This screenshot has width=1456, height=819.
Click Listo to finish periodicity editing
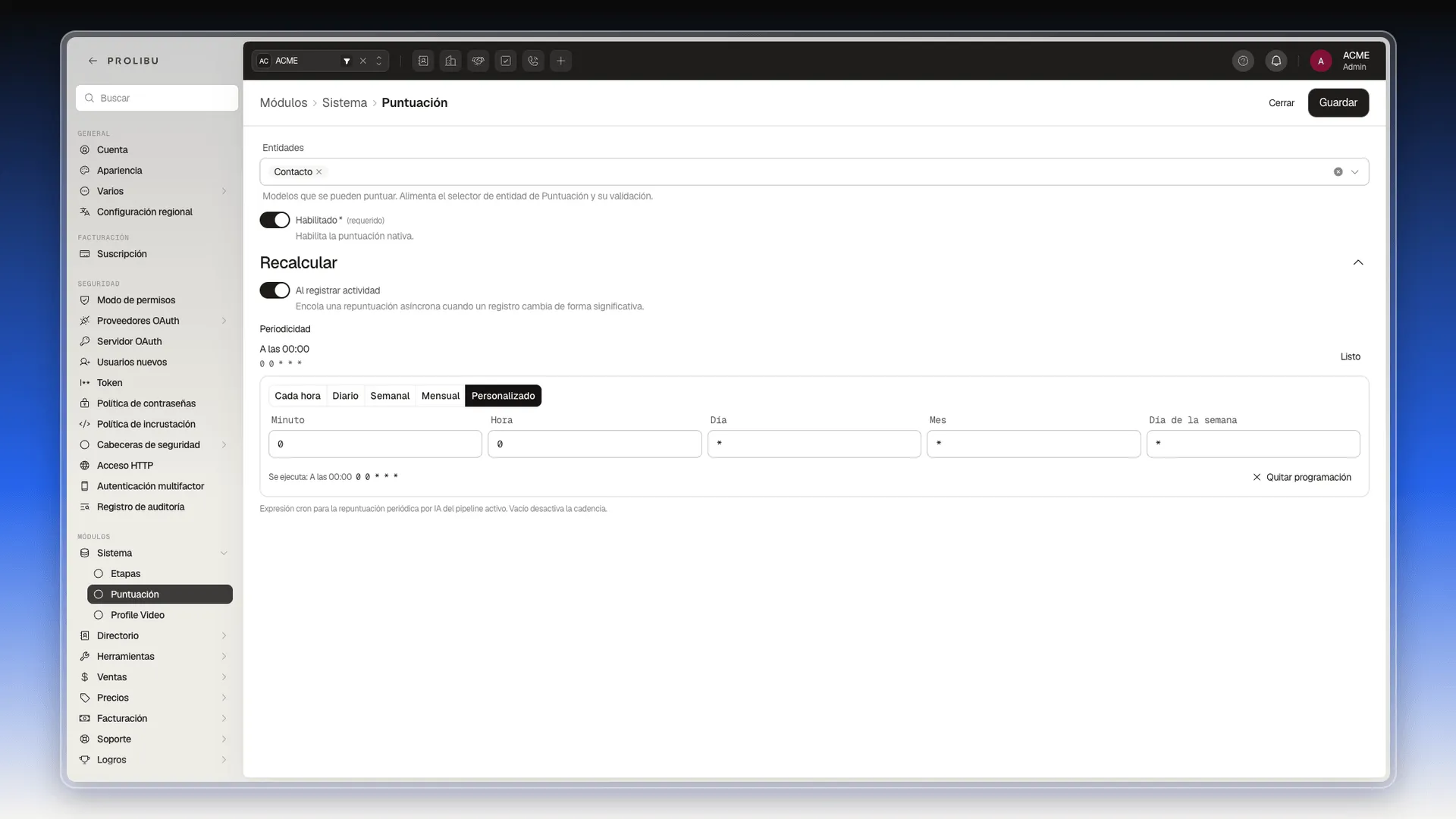coord(1350,357)
